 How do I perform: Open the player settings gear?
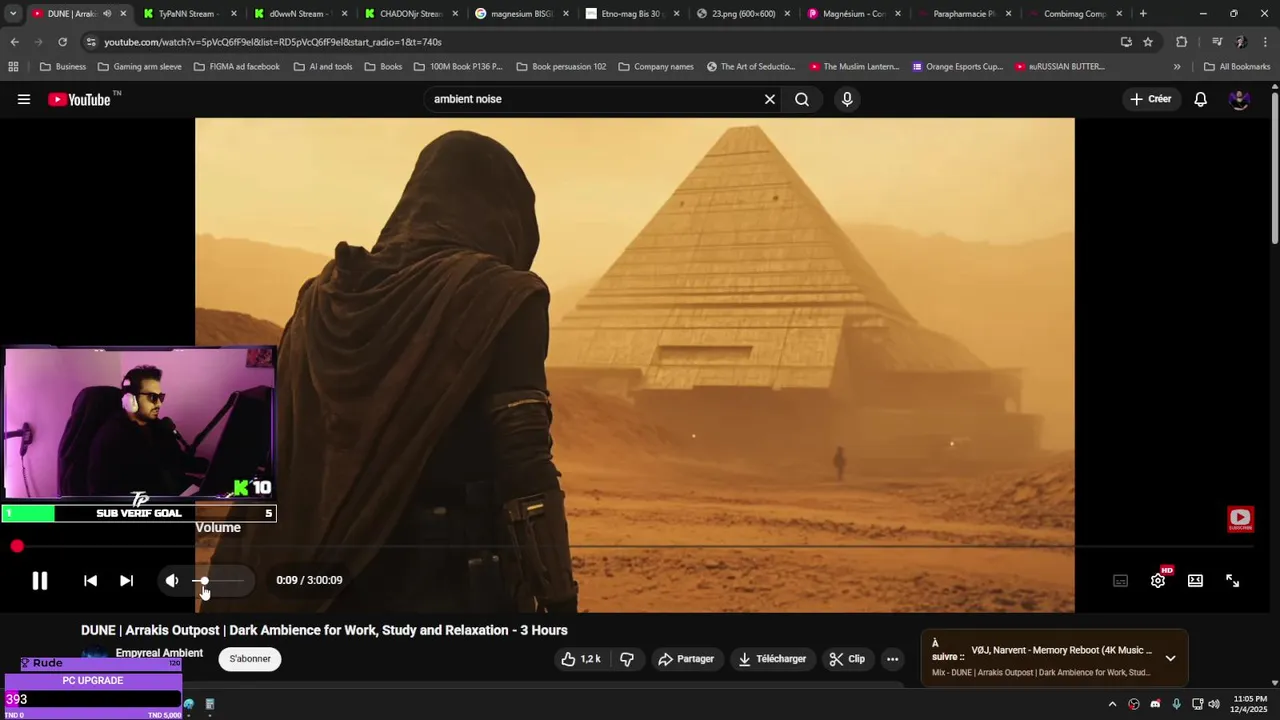pos(1158,580)
